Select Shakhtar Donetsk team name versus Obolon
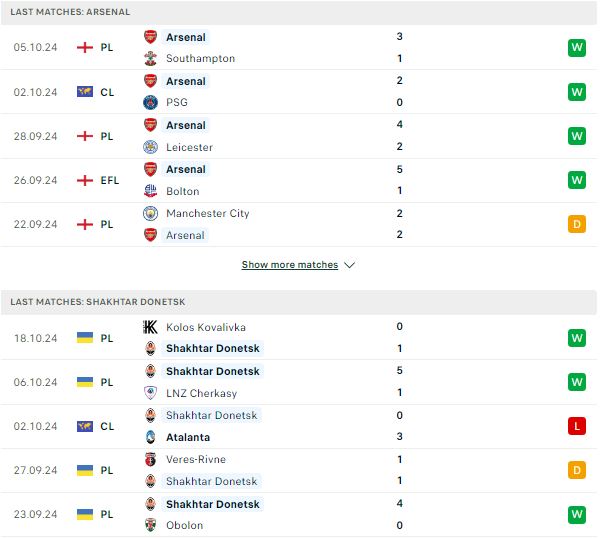606x539 pixels. [x=213, y=504]
